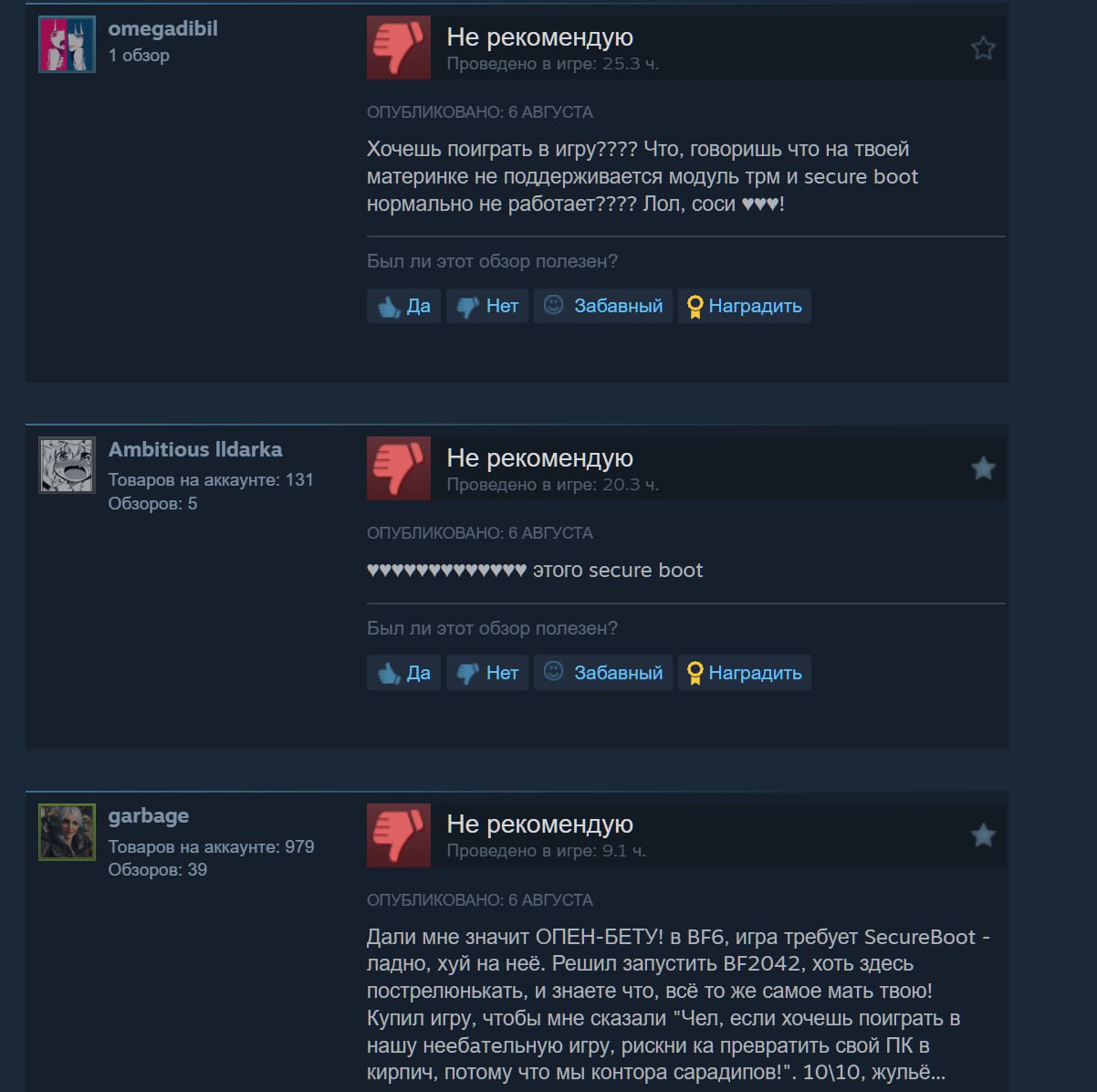The image size is (1097, 1092).
Task: Open Ambitious Ildarka's avatar image
Action: 67,466
